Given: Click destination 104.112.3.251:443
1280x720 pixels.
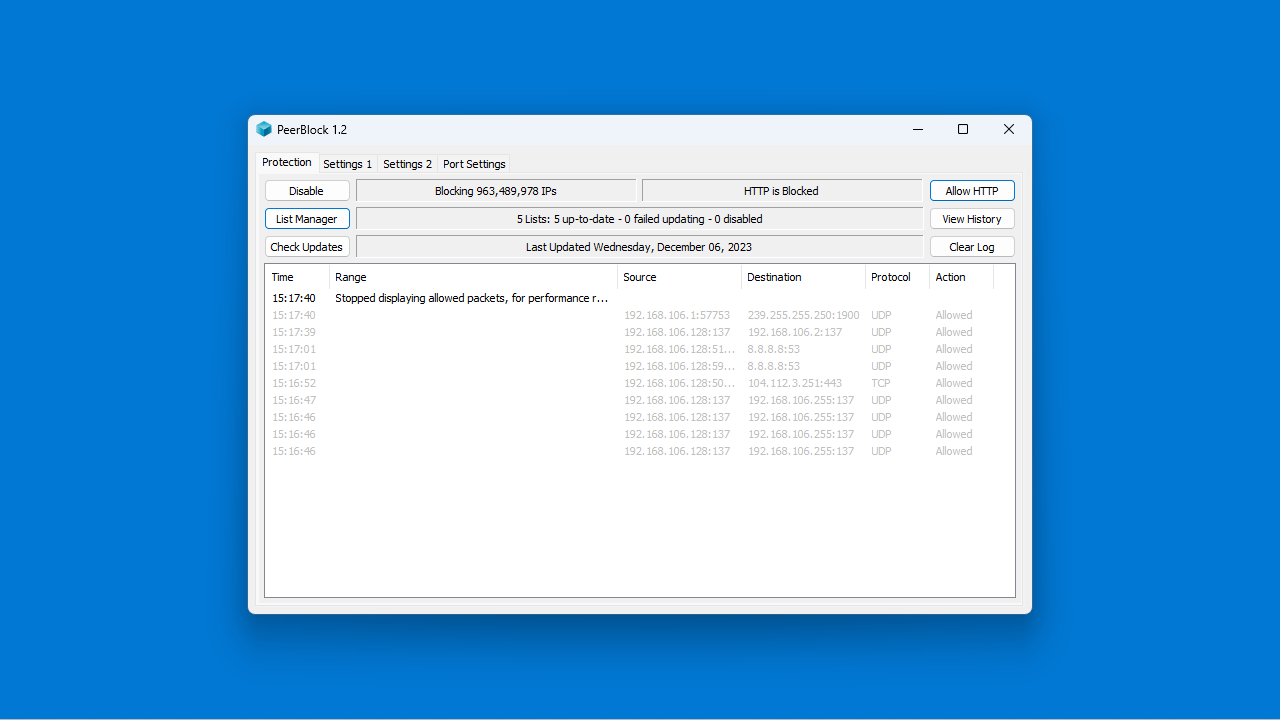Looking at the screenshot, I should click(795, 383).
